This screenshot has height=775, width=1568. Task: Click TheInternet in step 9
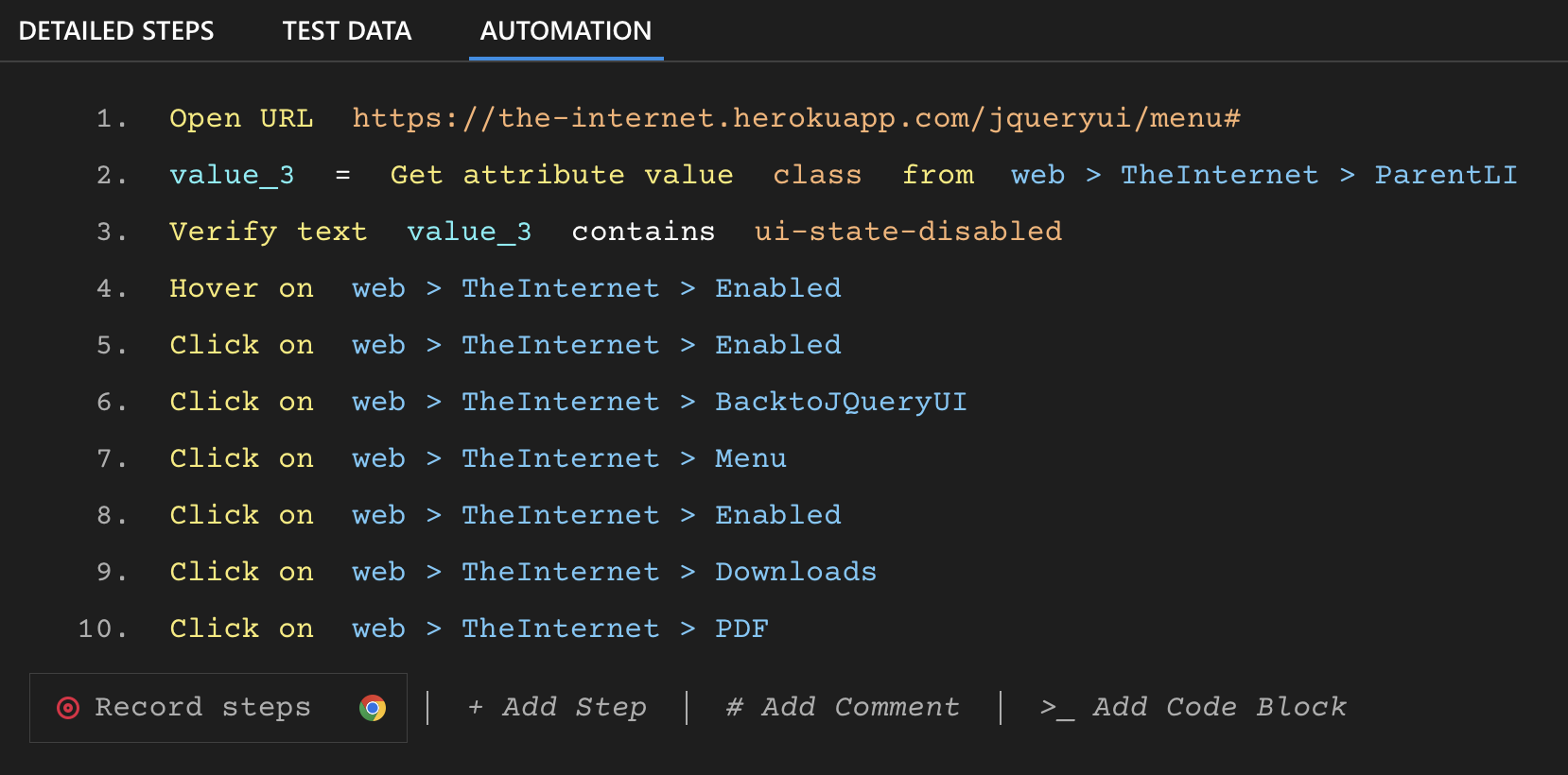coord(560,572)
